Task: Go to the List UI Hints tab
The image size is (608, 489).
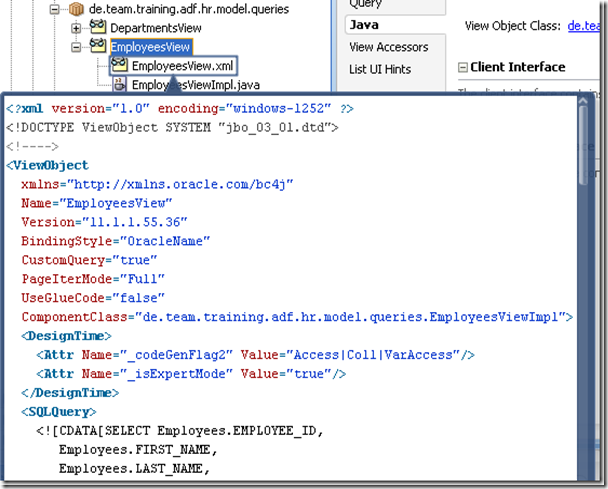Action: pos(380,69)
